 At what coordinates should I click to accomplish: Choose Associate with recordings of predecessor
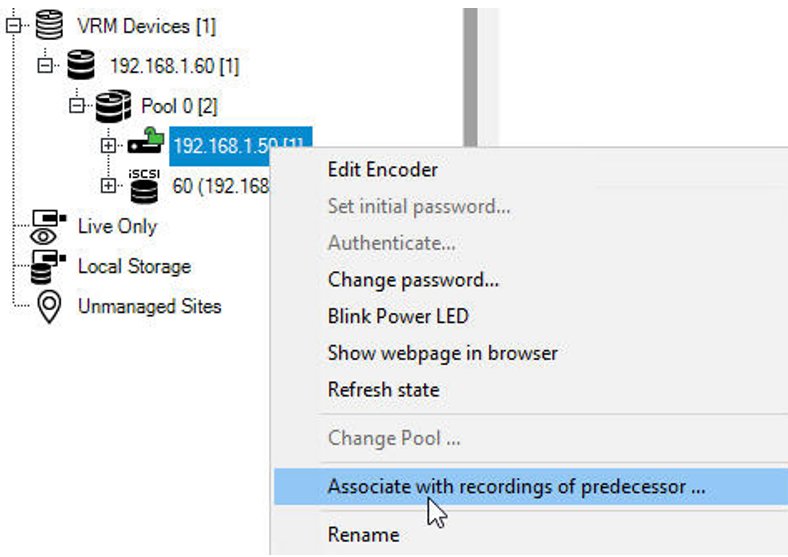(x=516, y=487)
